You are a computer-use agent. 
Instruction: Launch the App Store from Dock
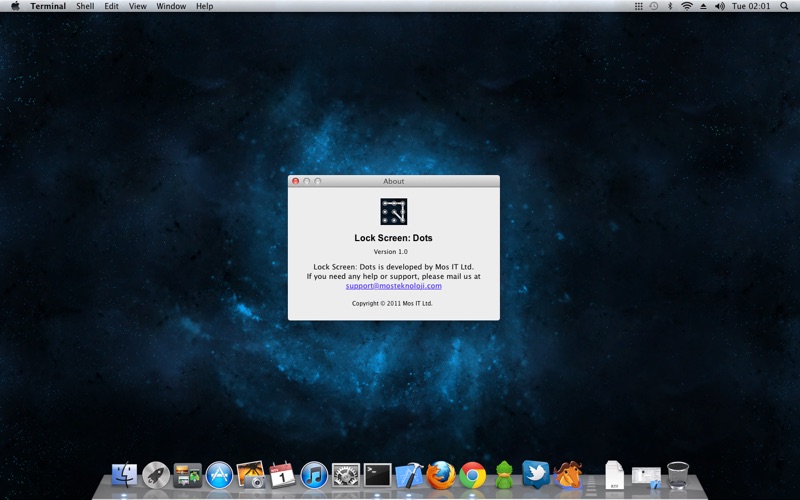click(x=219, y=475)
